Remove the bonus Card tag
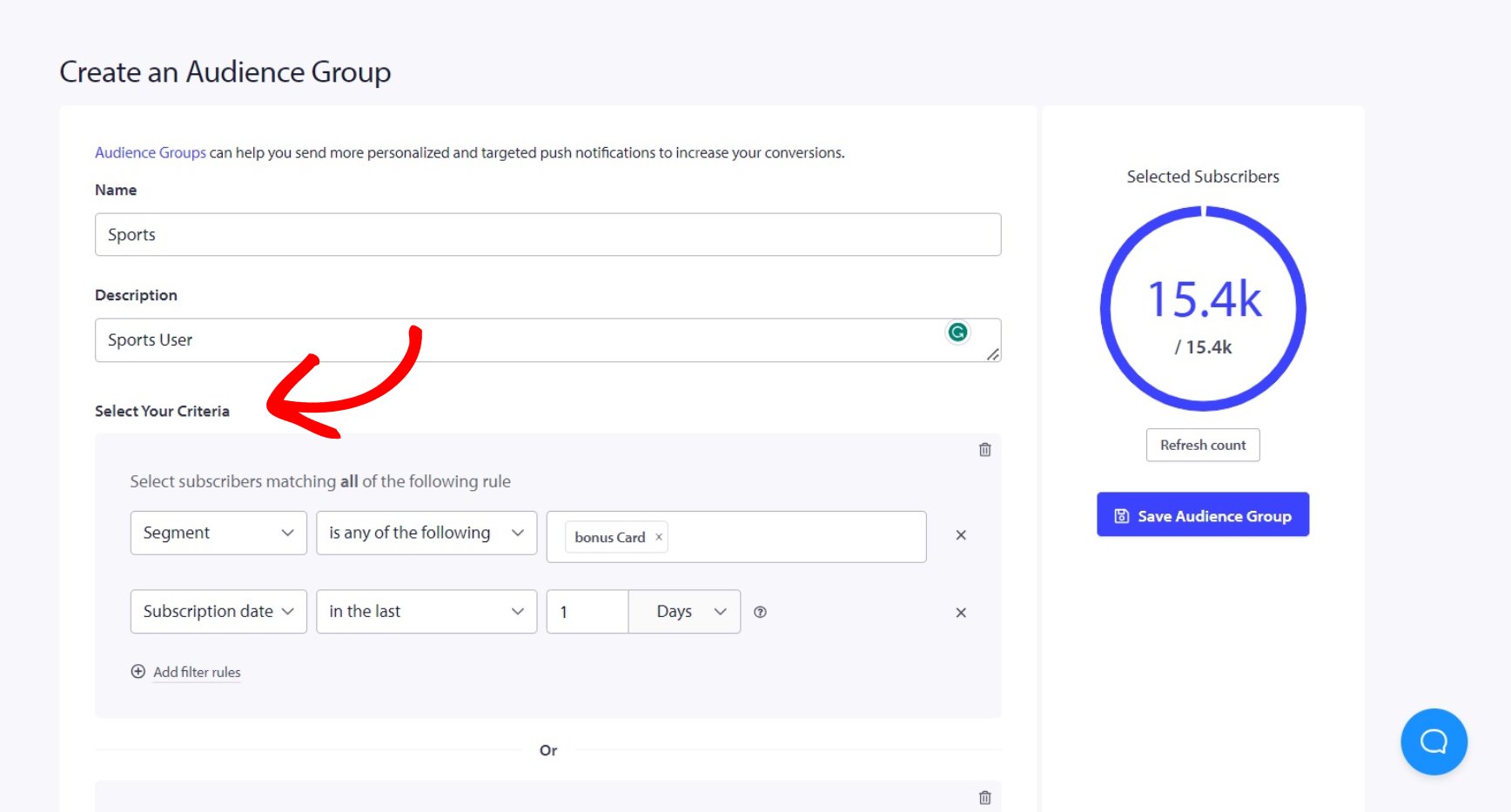Viewport: 1511px width, 812px height. (x=659, y=537)
